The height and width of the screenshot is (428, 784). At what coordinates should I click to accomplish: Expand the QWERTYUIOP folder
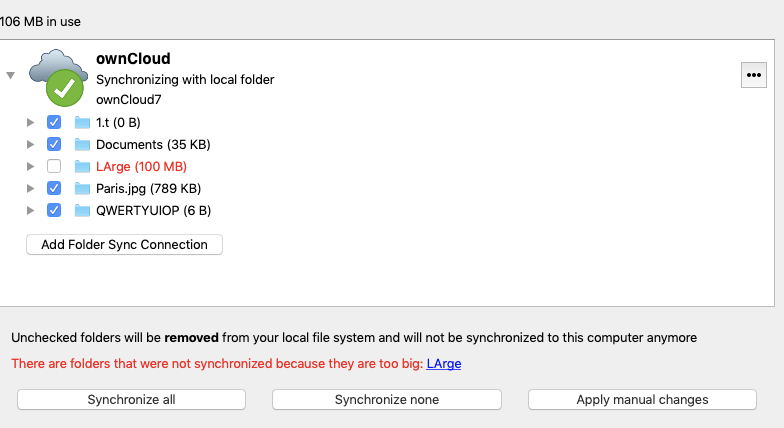[x=30, y=210]
